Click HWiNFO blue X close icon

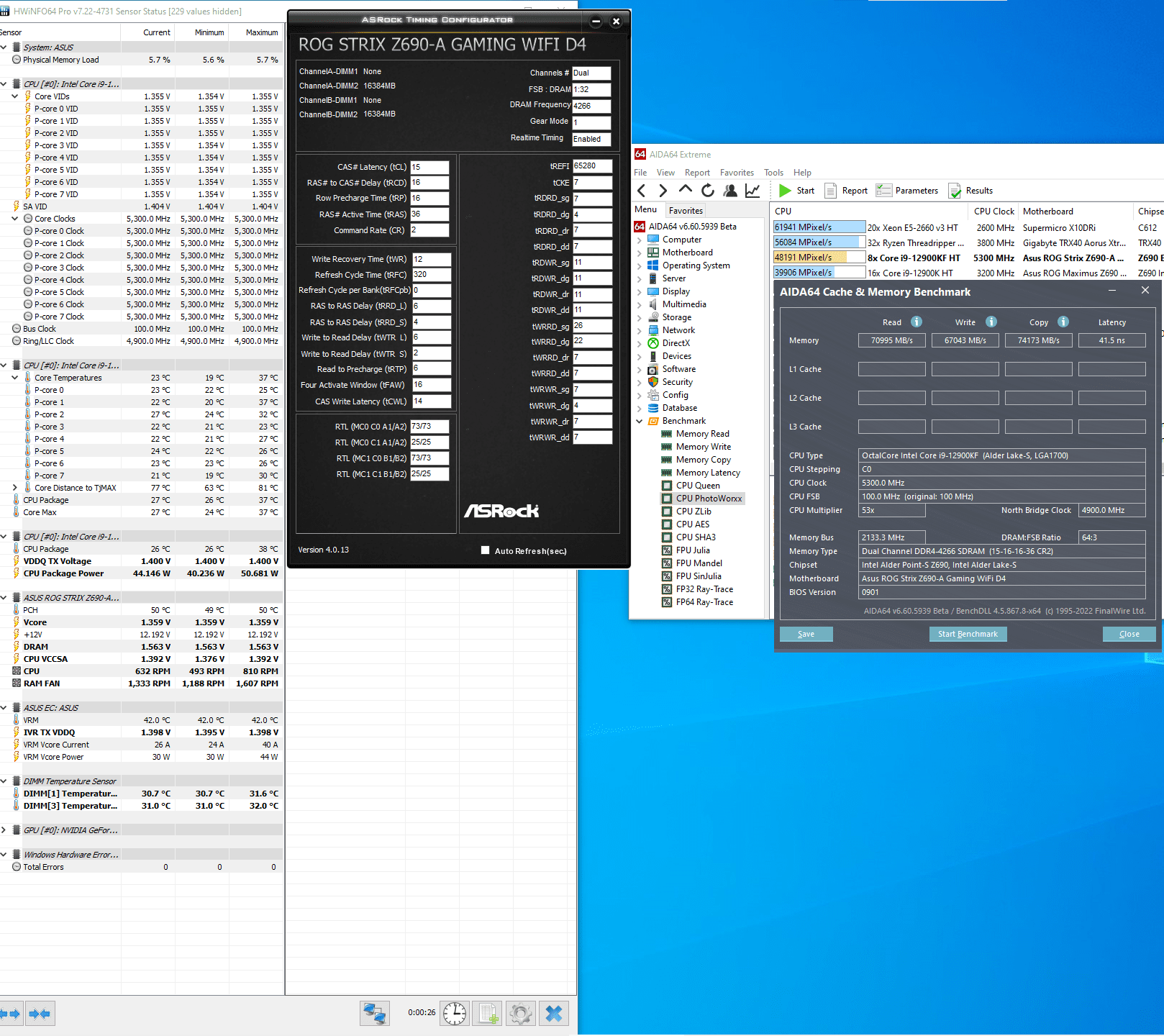(554, 1014)
